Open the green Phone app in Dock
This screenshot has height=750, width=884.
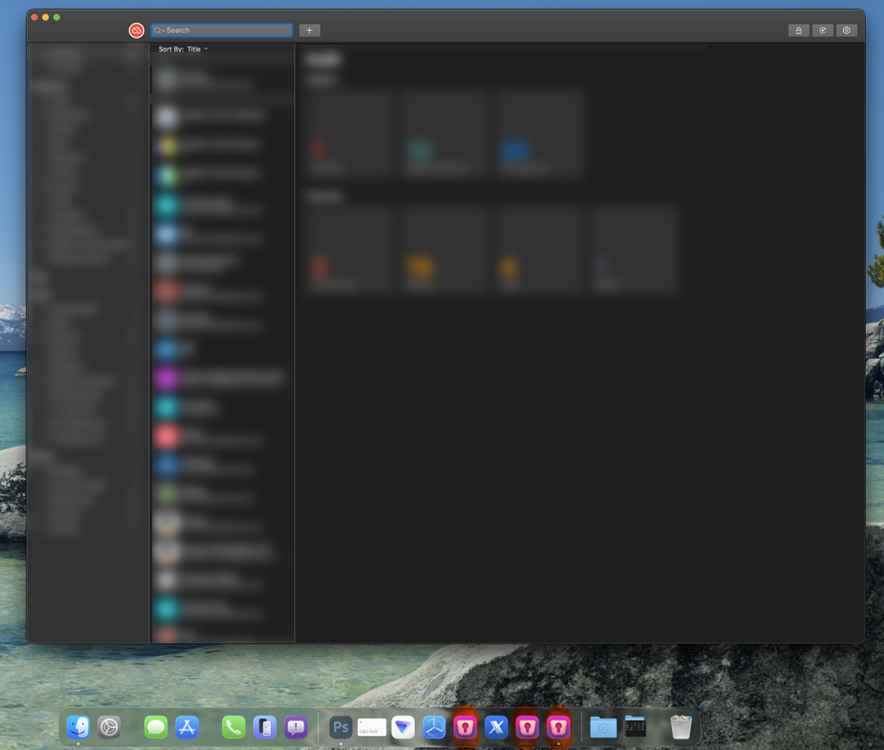233,727
